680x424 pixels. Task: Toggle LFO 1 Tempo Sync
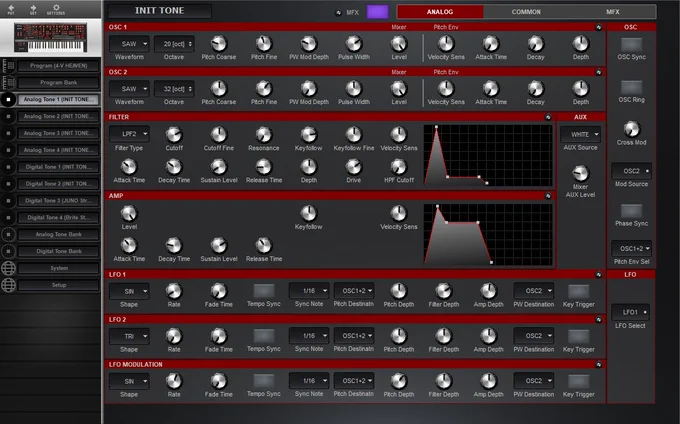(264, 291)
